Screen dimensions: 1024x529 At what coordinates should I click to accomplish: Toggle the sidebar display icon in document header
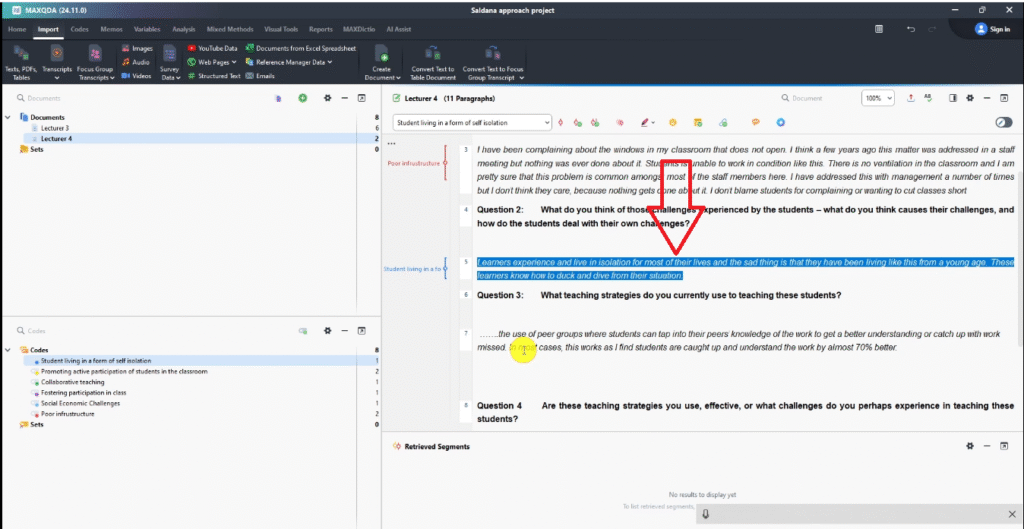[x=953, y=98]
